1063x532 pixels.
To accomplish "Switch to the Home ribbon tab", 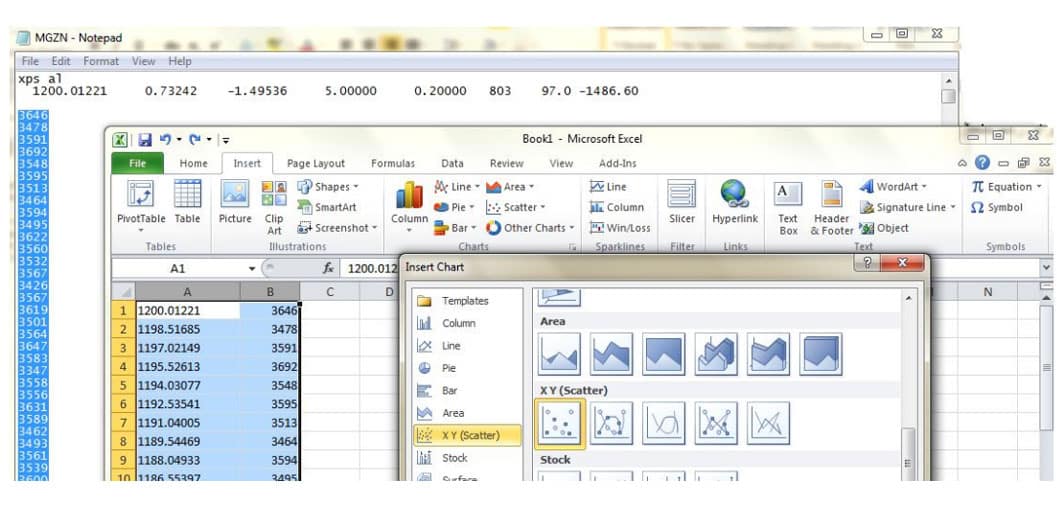I will [x=193, y=163].
